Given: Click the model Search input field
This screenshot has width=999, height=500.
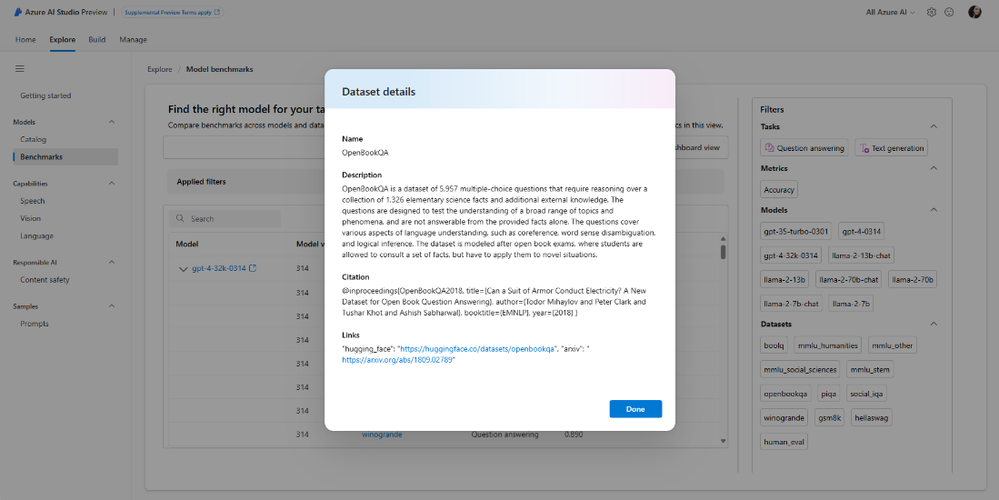Looking at the screenshot, I should coord(225,218).
